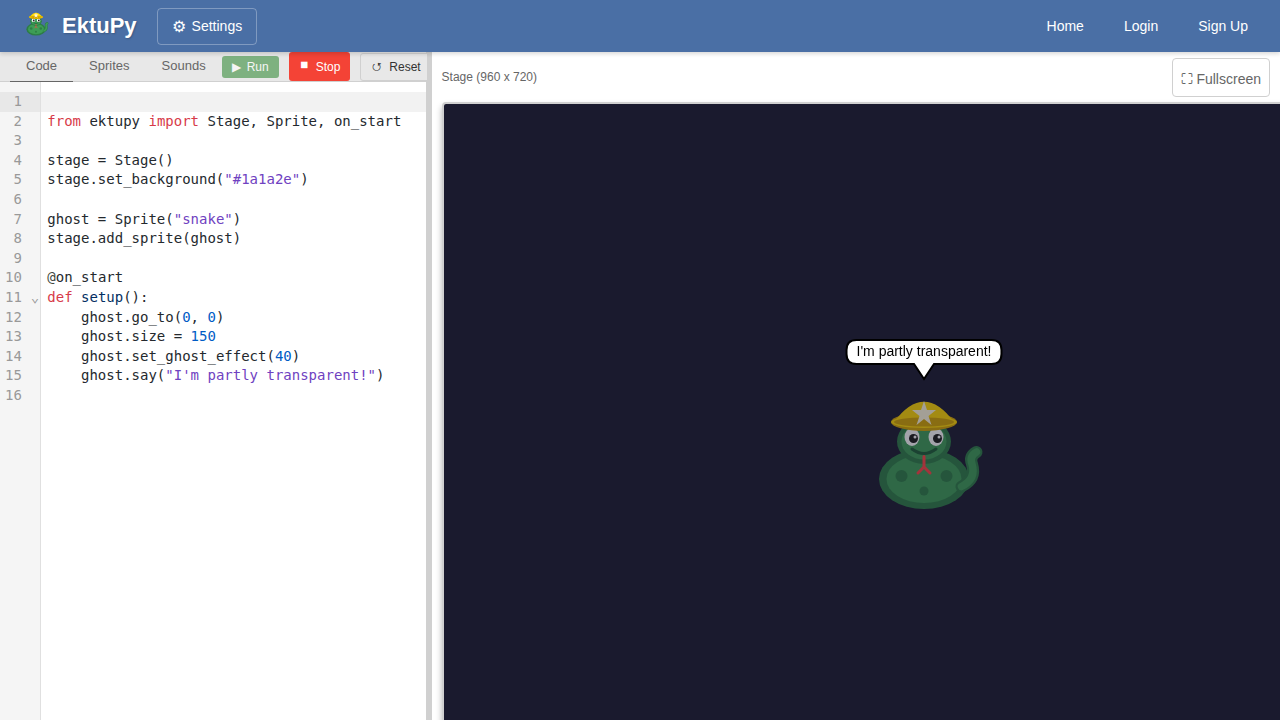This screenshot has height=720, width=1280.
Task: Open the Sounds tab
Action: click(x=183, y=66)
